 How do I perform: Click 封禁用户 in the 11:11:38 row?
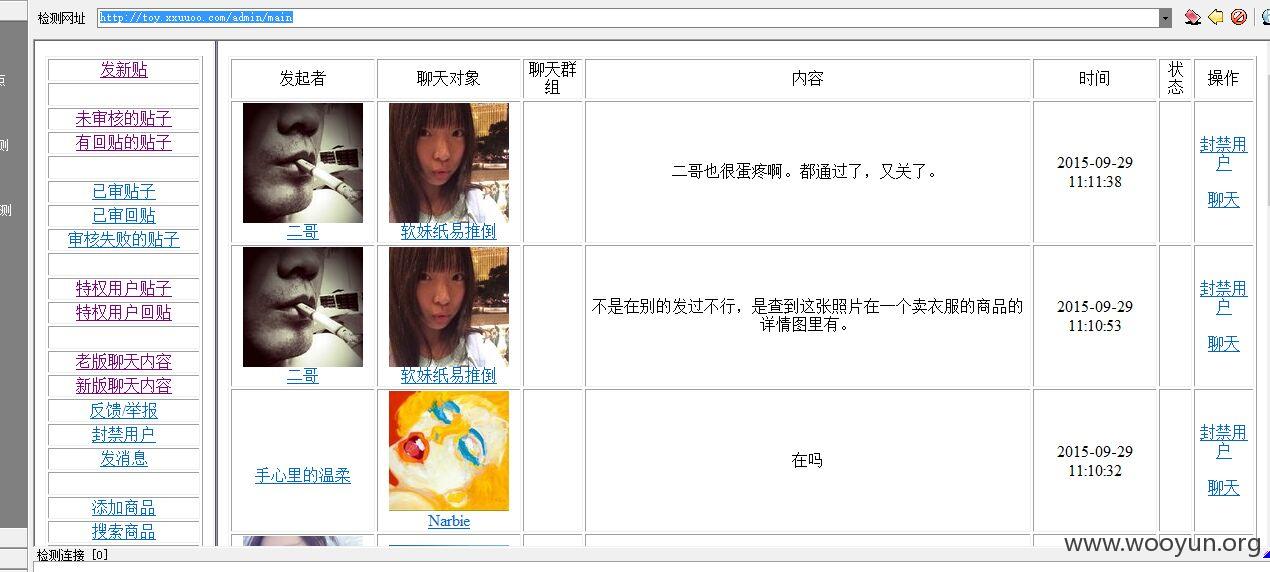pos(1224,154)
